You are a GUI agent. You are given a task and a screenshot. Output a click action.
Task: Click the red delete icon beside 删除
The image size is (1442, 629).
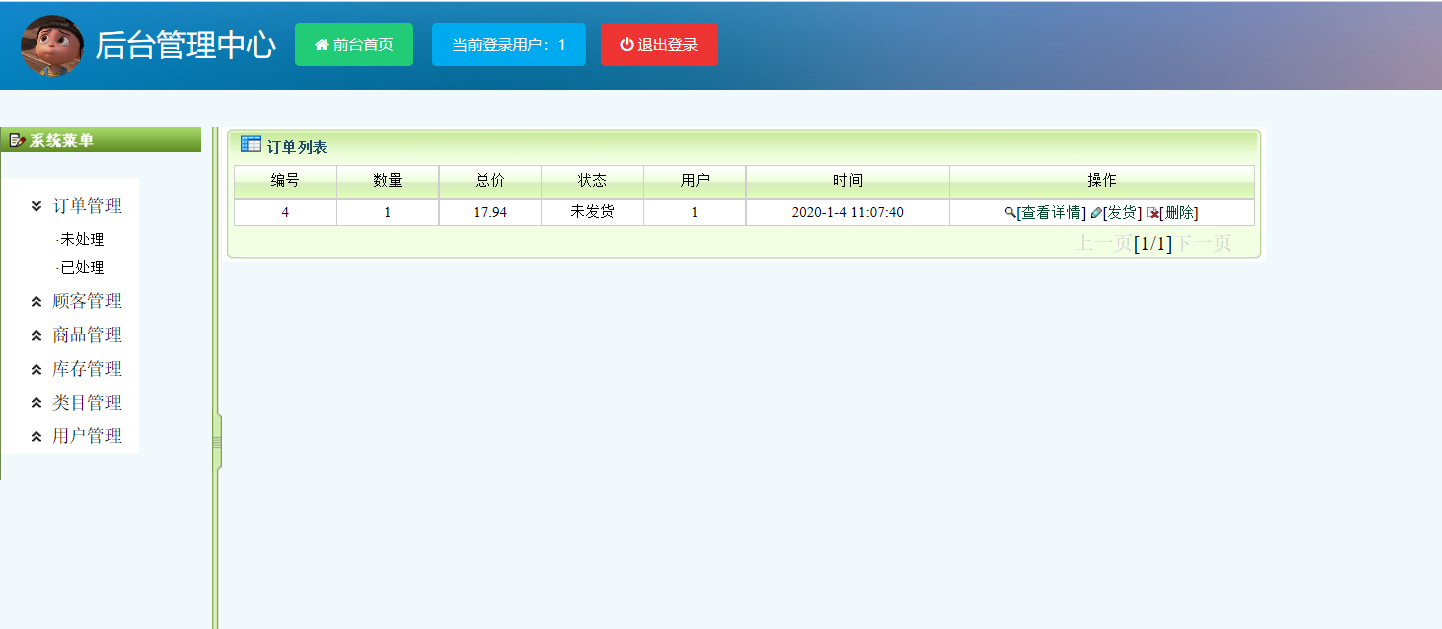pyautogui.click(x=1152, y=213)
